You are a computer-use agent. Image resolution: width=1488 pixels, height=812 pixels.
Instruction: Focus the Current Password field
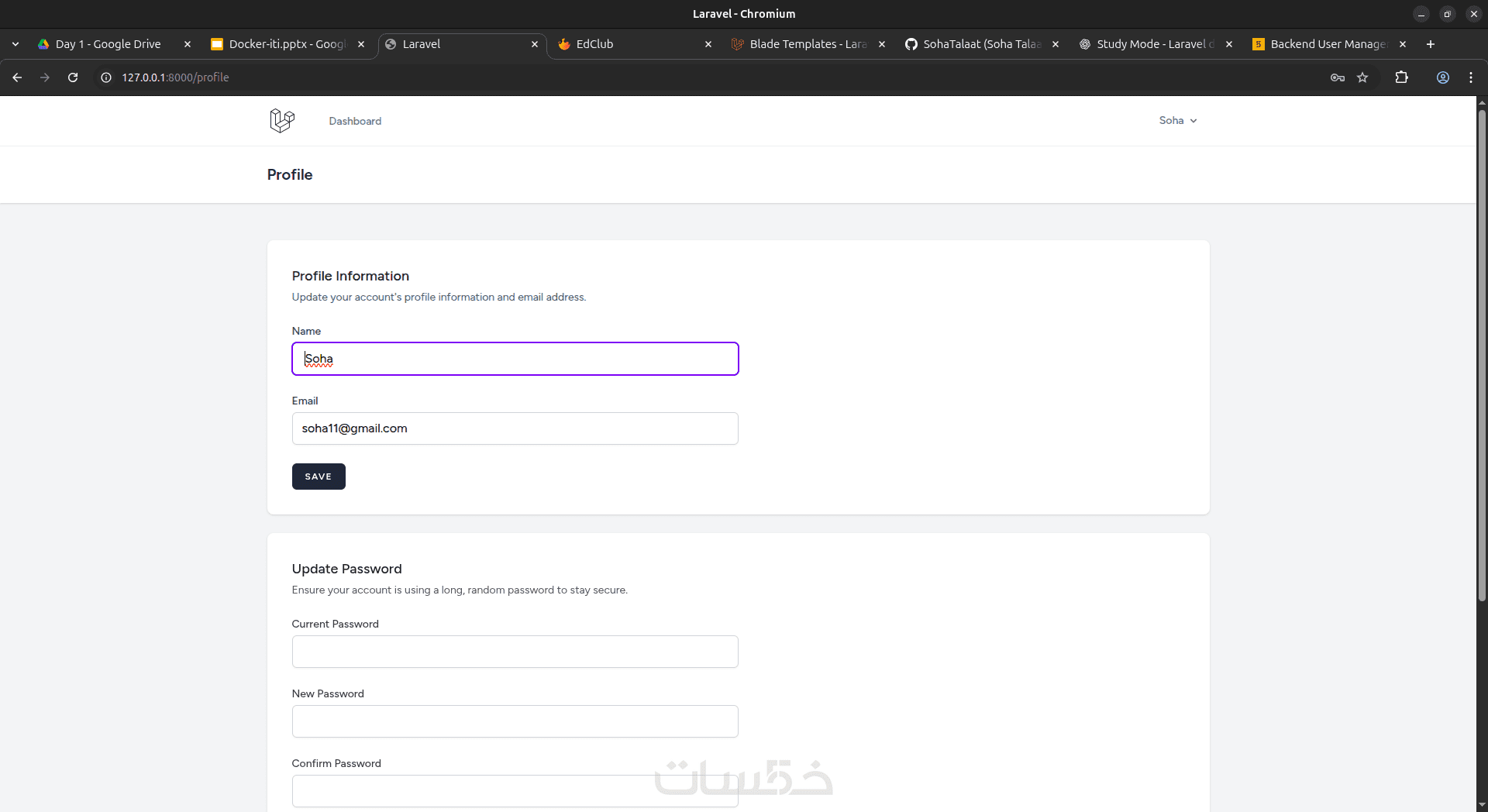[x=515, y=652]
